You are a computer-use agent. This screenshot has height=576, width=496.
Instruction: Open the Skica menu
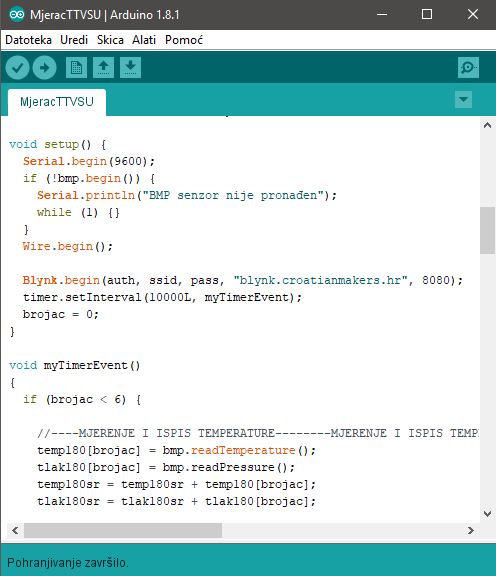pyautogui.click(x=110, y=40)
